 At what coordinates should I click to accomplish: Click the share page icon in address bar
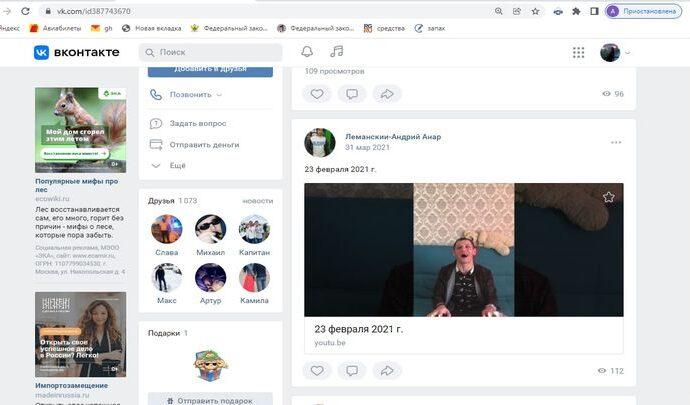[x=517, y=11]
